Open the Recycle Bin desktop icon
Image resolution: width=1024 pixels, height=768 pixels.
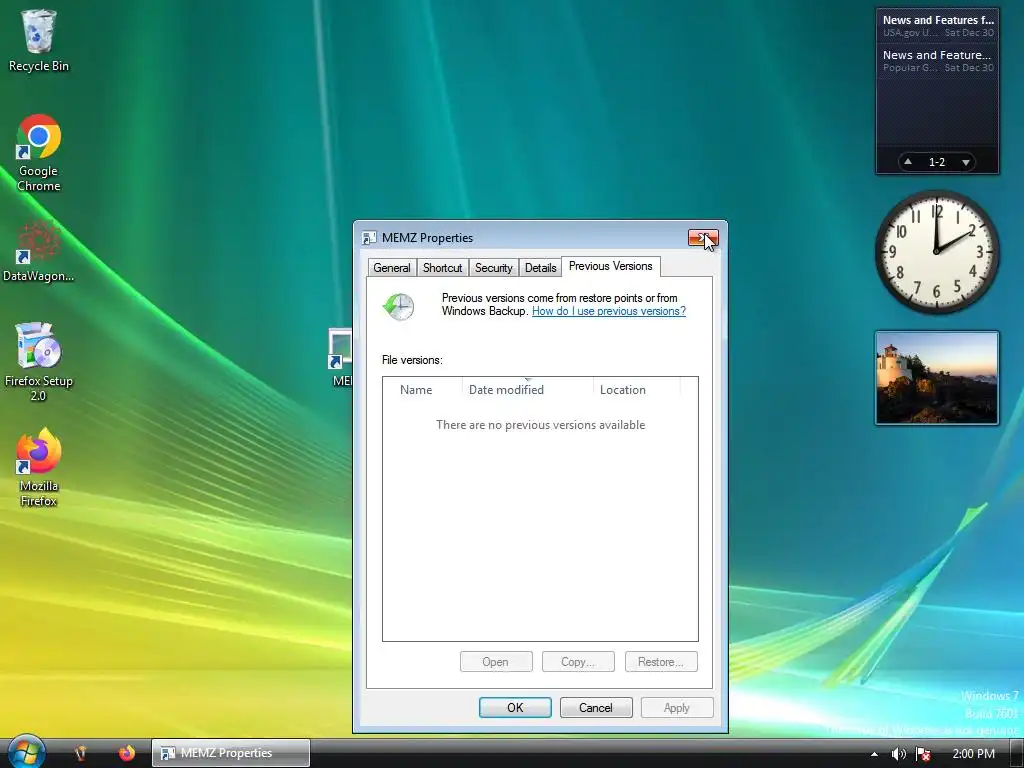coord(39,40)
